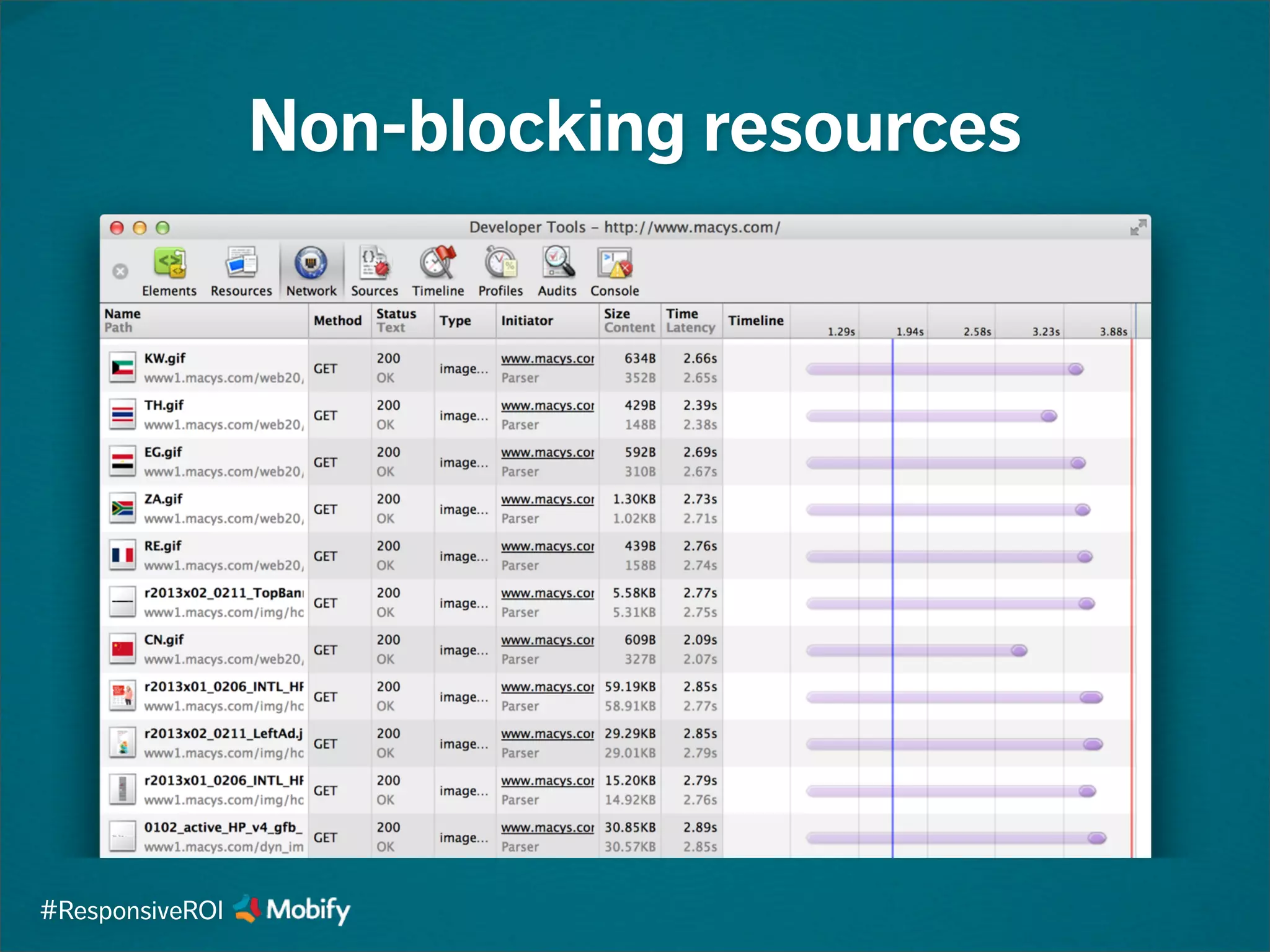Select the 0102_active_HP_v4_gfb_ request name
Image resolution: width=1270 pixels, height=952 pixels.
pos(224,827)
